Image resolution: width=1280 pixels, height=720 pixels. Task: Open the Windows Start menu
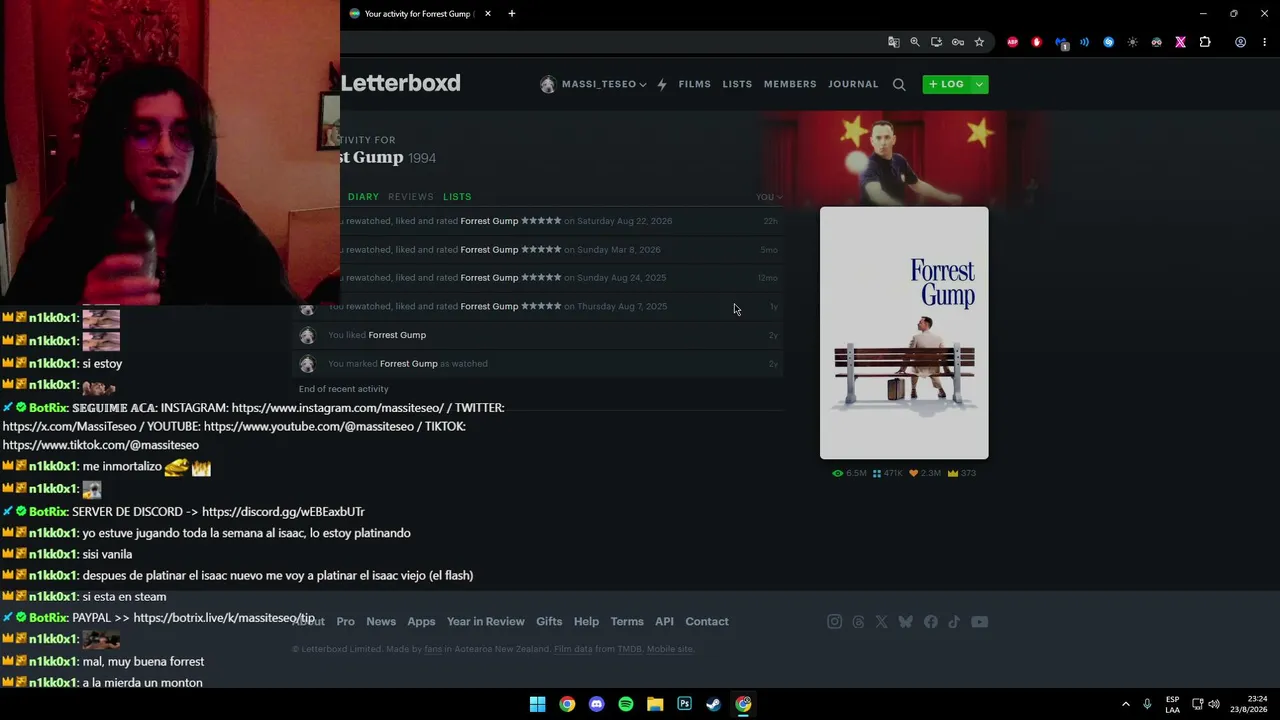[538, 704]
